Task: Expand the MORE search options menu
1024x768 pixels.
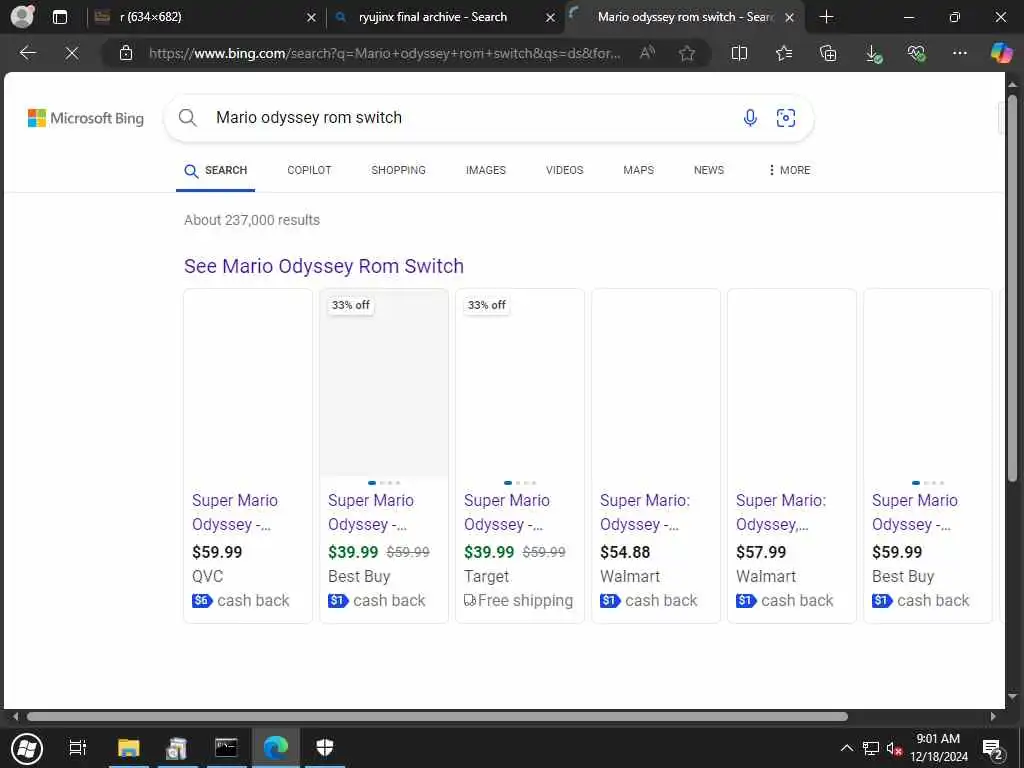Action: point(790,170)
